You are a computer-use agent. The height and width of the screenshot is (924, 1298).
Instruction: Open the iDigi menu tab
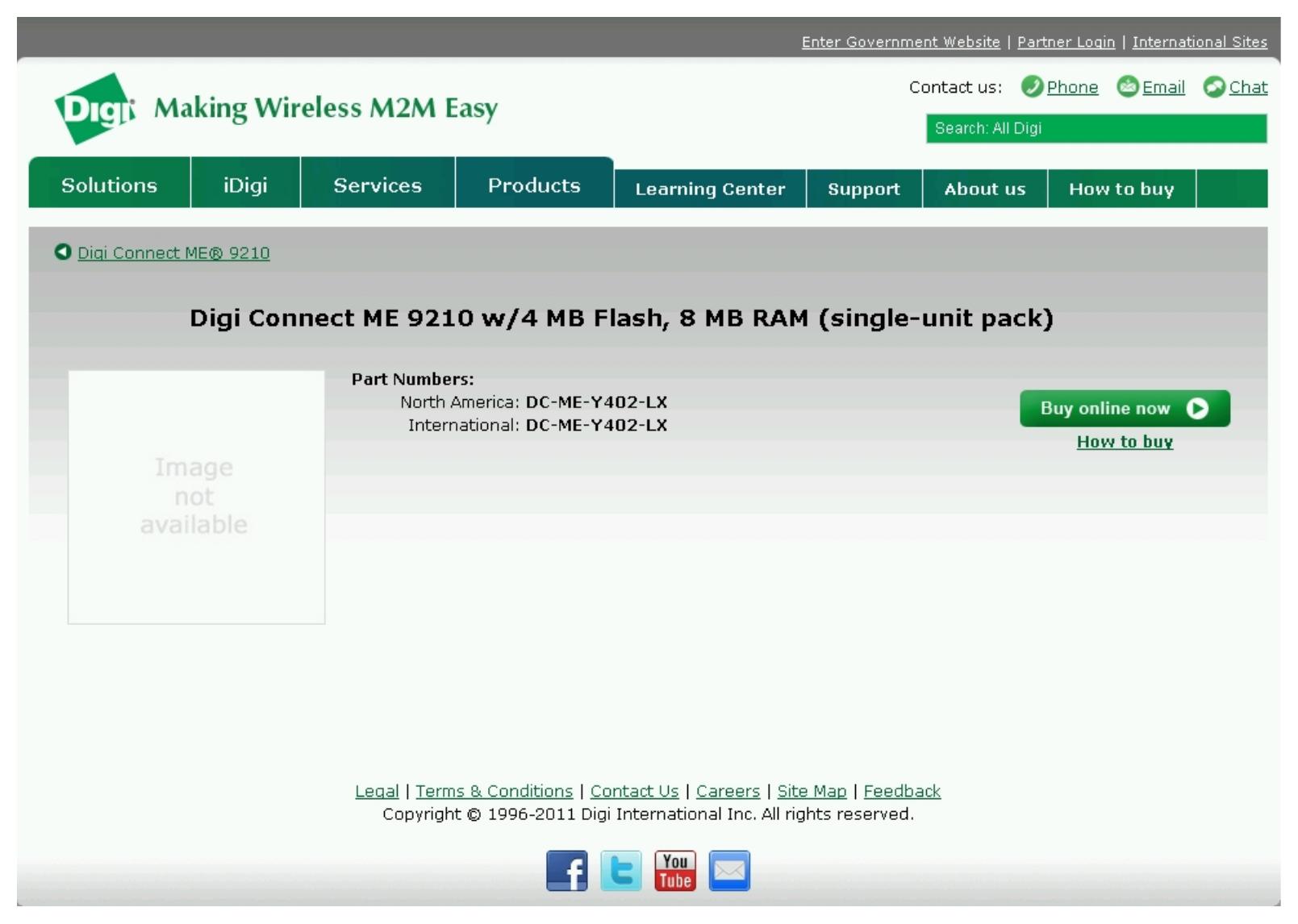245,185
